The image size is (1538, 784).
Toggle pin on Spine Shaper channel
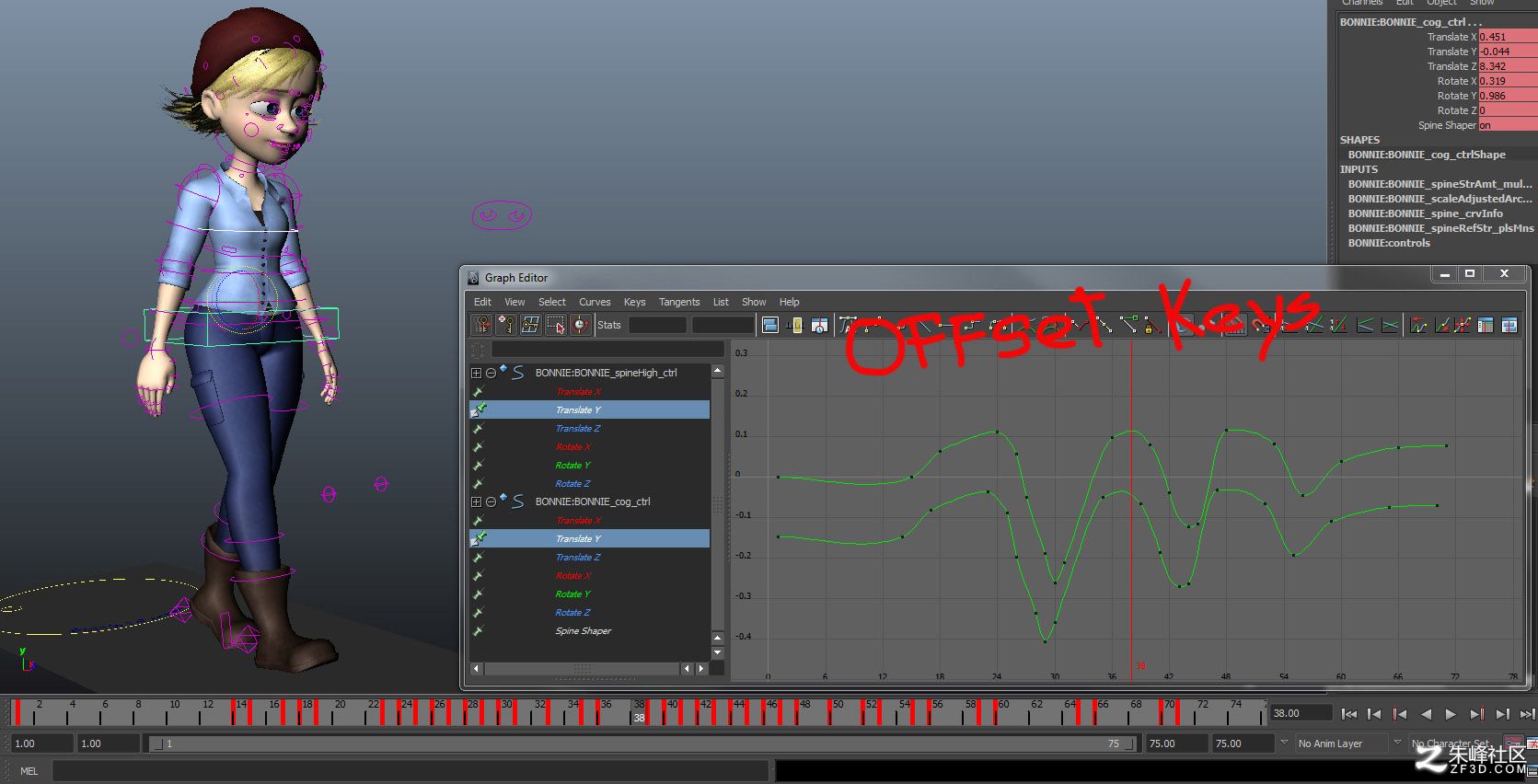tap(478, 630)
